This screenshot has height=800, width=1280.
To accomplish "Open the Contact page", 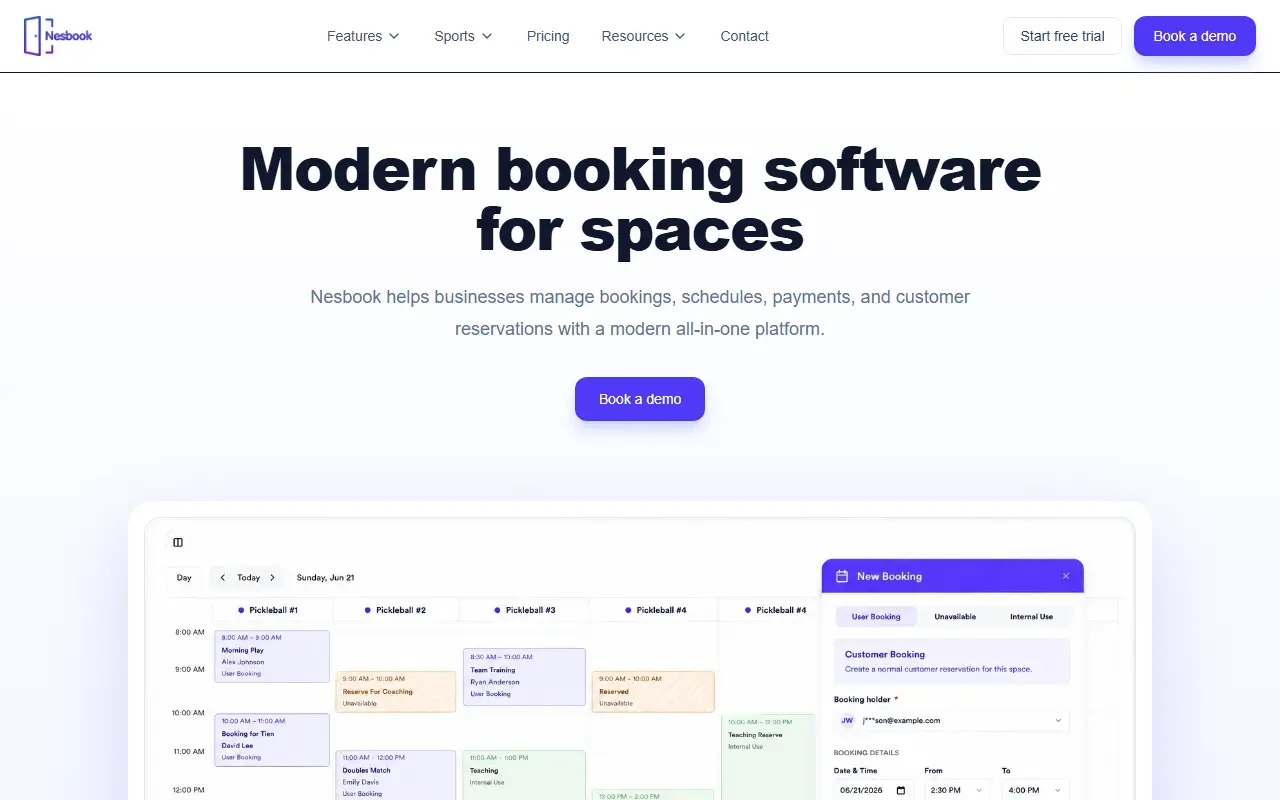I will (x=744, y=36).
